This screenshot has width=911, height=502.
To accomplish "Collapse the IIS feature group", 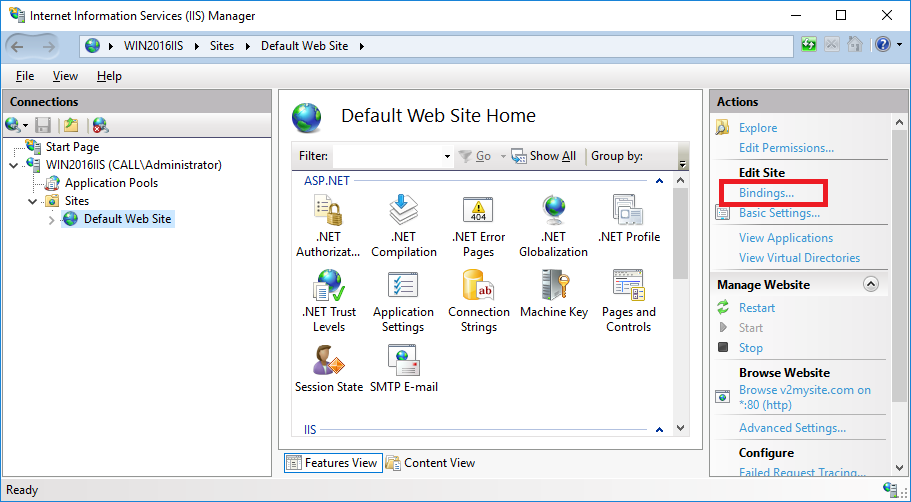I will coord(659,430).
